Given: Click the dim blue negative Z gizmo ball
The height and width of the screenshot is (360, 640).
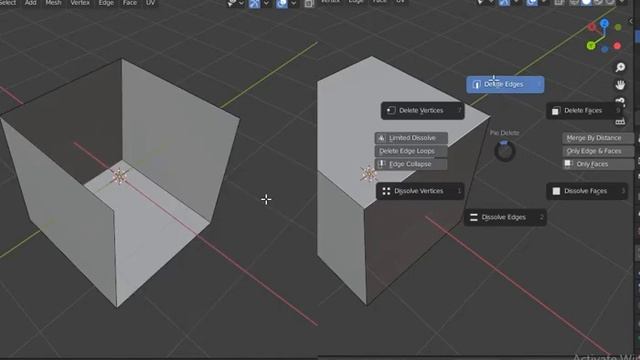Looking at the screenshot, I should 605,49.
